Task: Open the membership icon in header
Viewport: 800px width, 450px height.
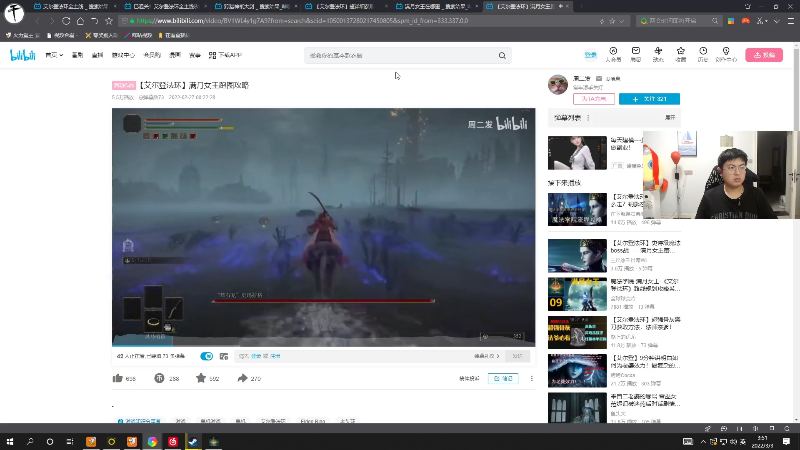Action: coord(613,51)
